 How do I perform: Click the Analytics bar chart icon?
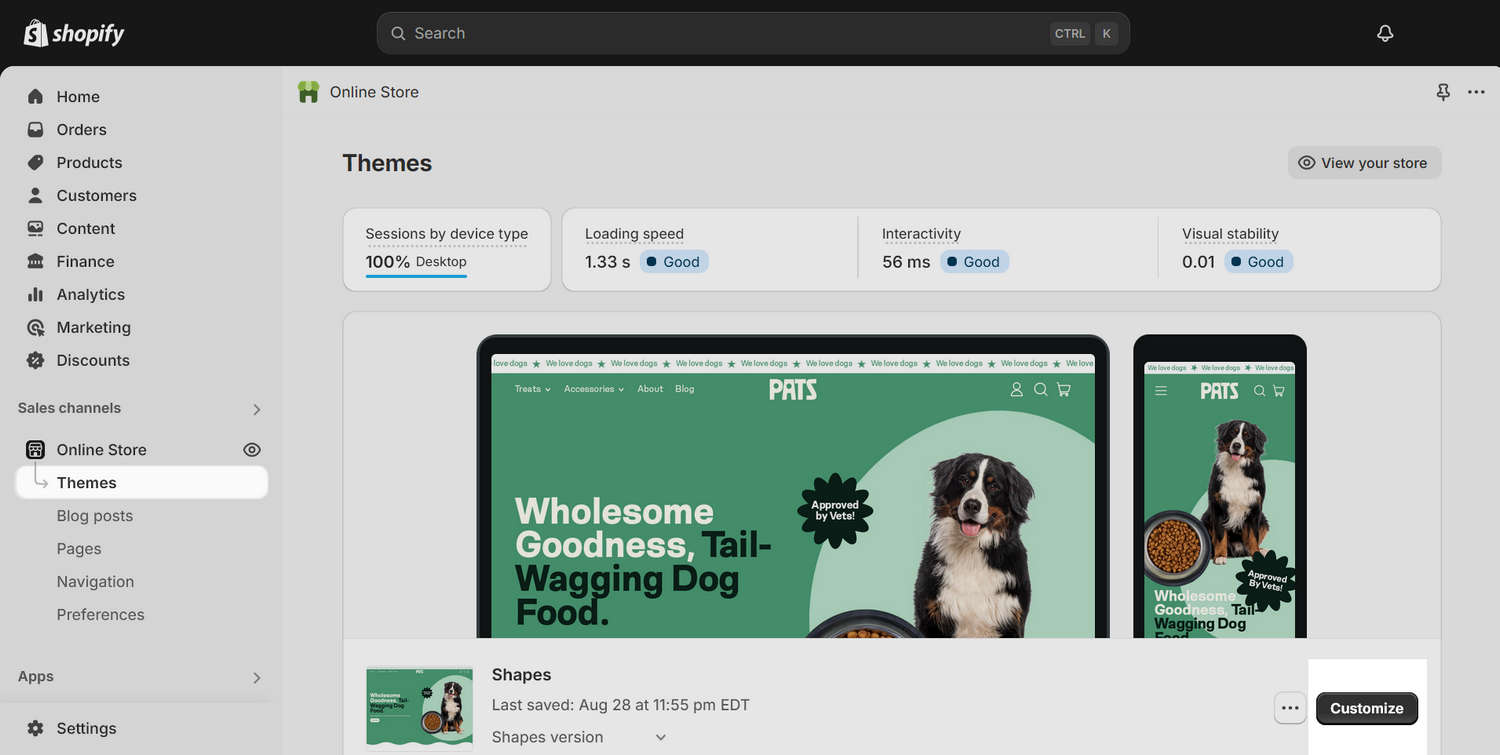click(x=36, y=294)
